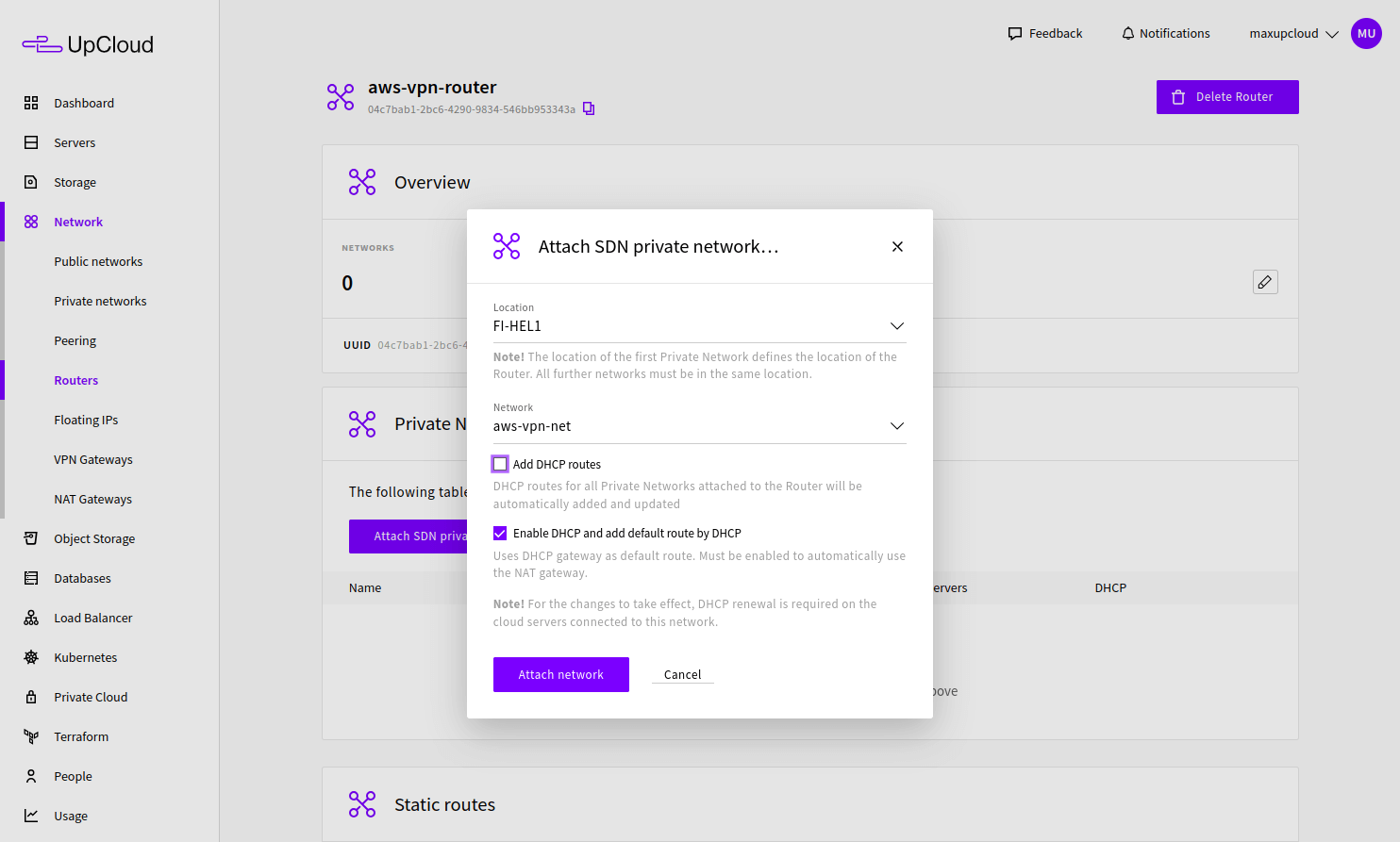The height and width of the screenshot is (842, 1400).
Task: Open the Location dropdown showing FI-HEL1
Action: 699,326
